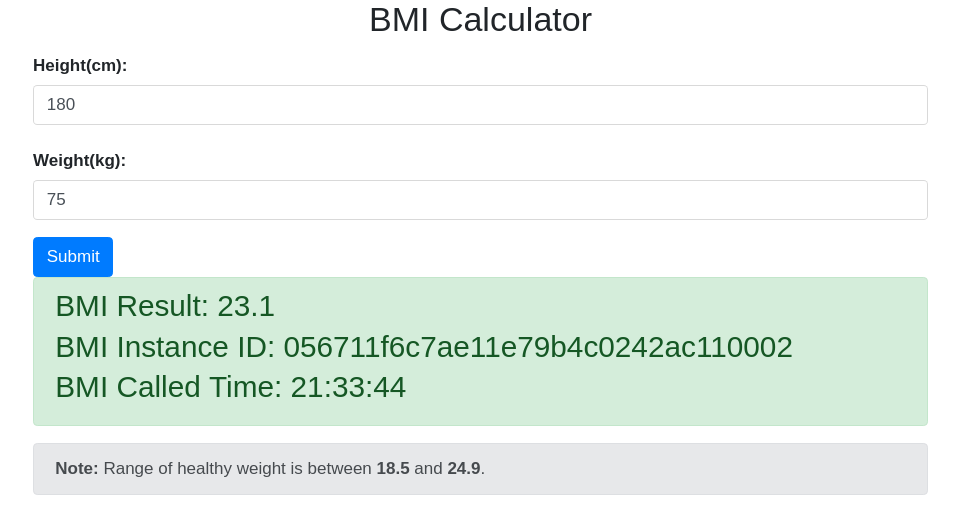968x506 pixels.
Task: Focus the Height(cm) input field
Action: click(x=480, y=105)
